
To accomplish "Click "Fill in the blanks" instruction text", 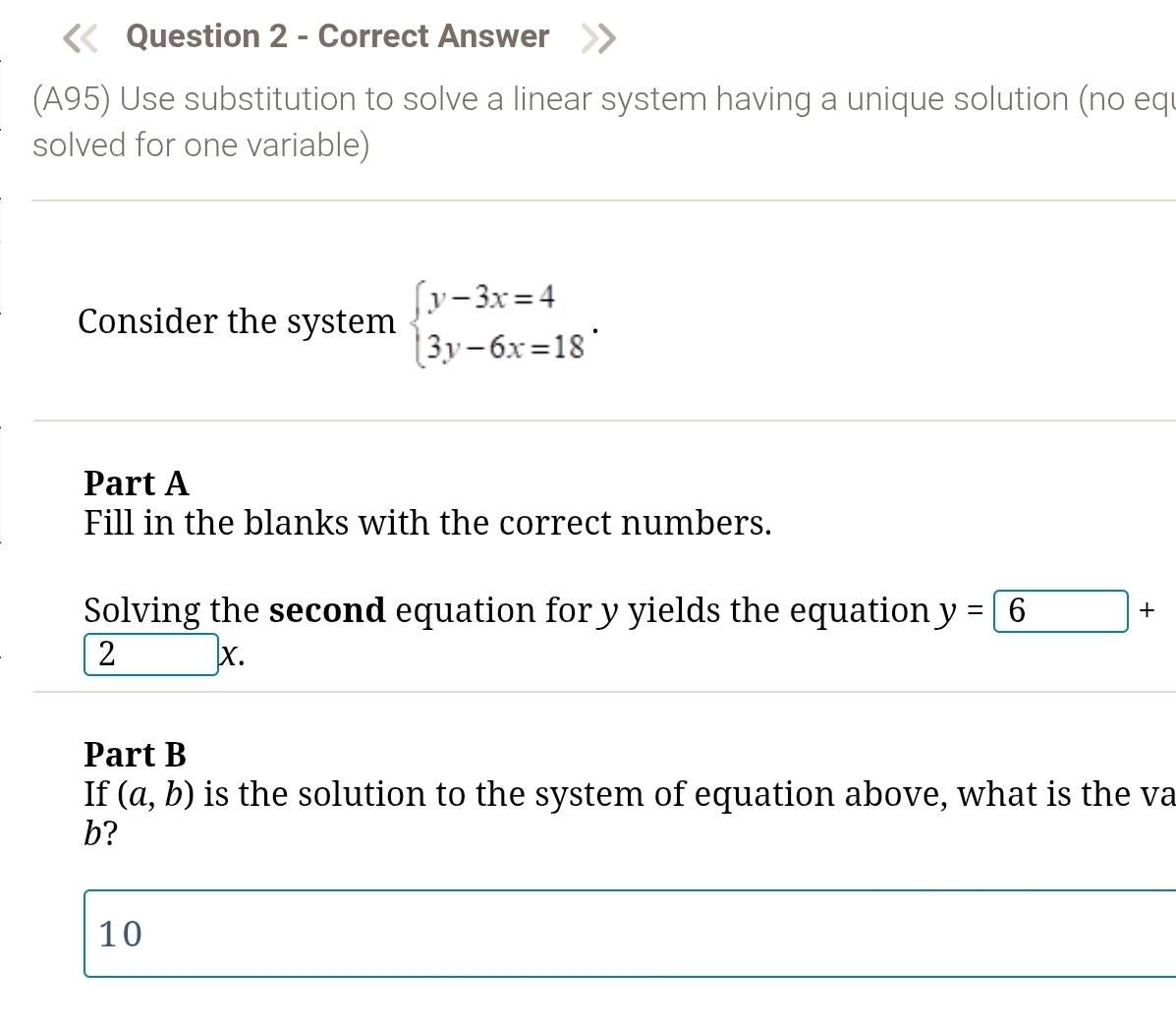I will pyautogui.click(x=427, y=523).
